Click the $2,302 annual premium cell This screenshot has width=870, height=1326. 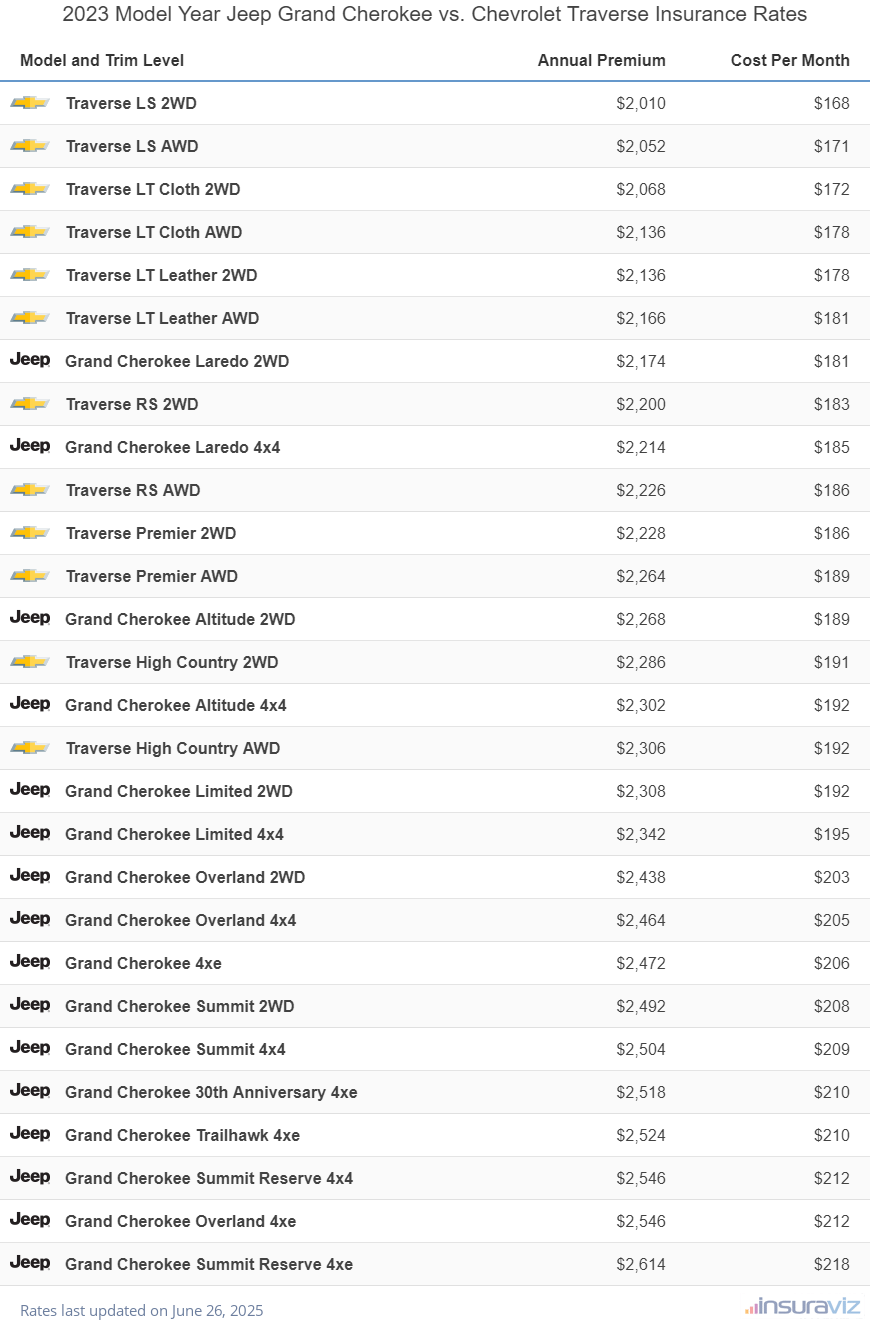pyautogui.click(x=641, y=705)
